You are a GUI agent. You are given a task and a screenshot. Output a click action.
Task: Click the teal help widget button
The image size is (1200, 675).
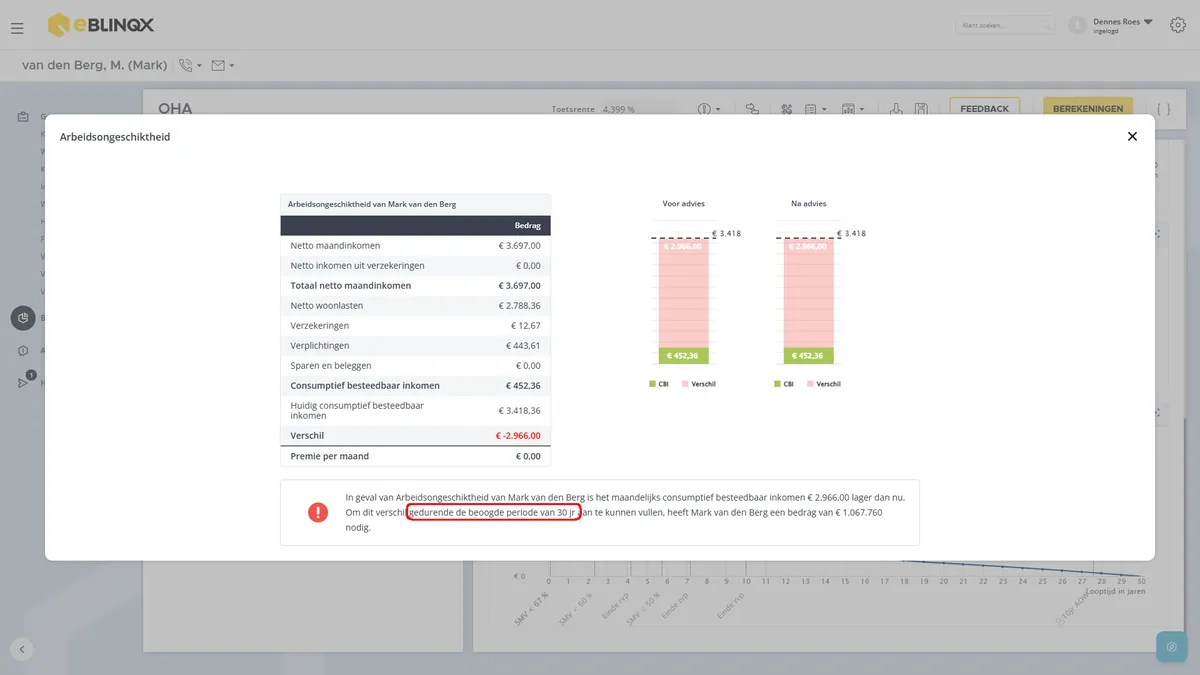(1172, 647)
